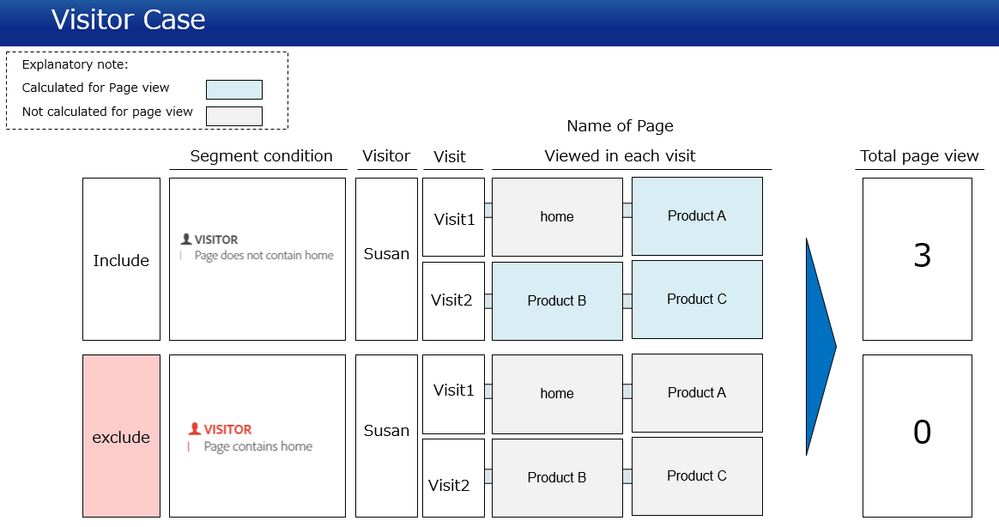
Task: Click grey home box in upper section
Action: click(557, 217)
